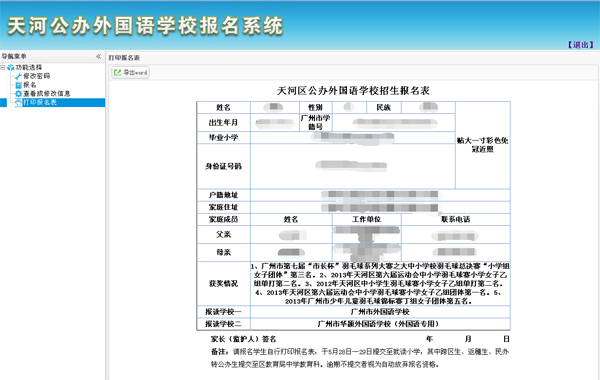Click the 导出word export button

pos(130,72)
